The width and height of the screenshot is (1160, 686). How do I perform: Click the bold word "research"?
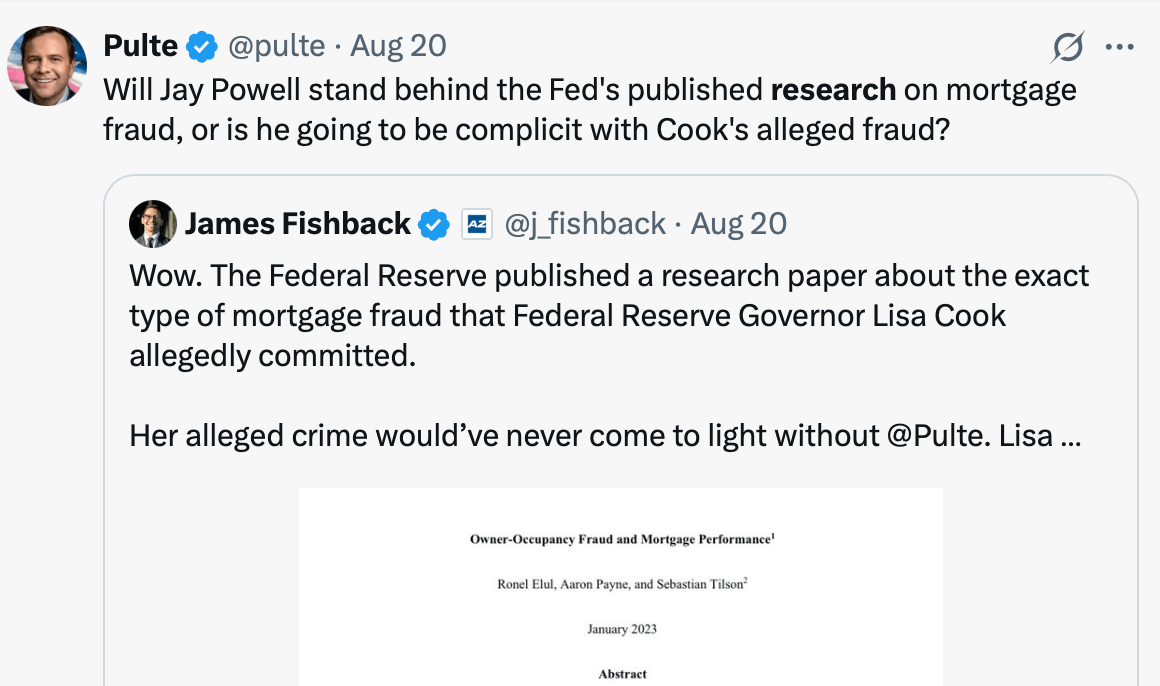tap(833, 90)
